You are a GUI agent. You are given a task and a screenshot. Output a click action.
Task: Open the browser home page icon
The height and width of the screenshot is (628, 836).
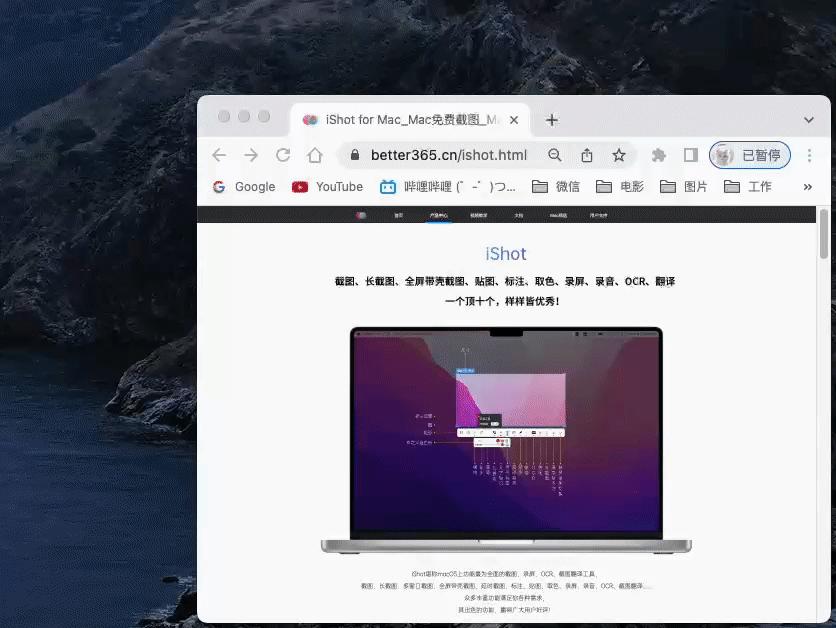pyautogui.click(x=315, y=155)
